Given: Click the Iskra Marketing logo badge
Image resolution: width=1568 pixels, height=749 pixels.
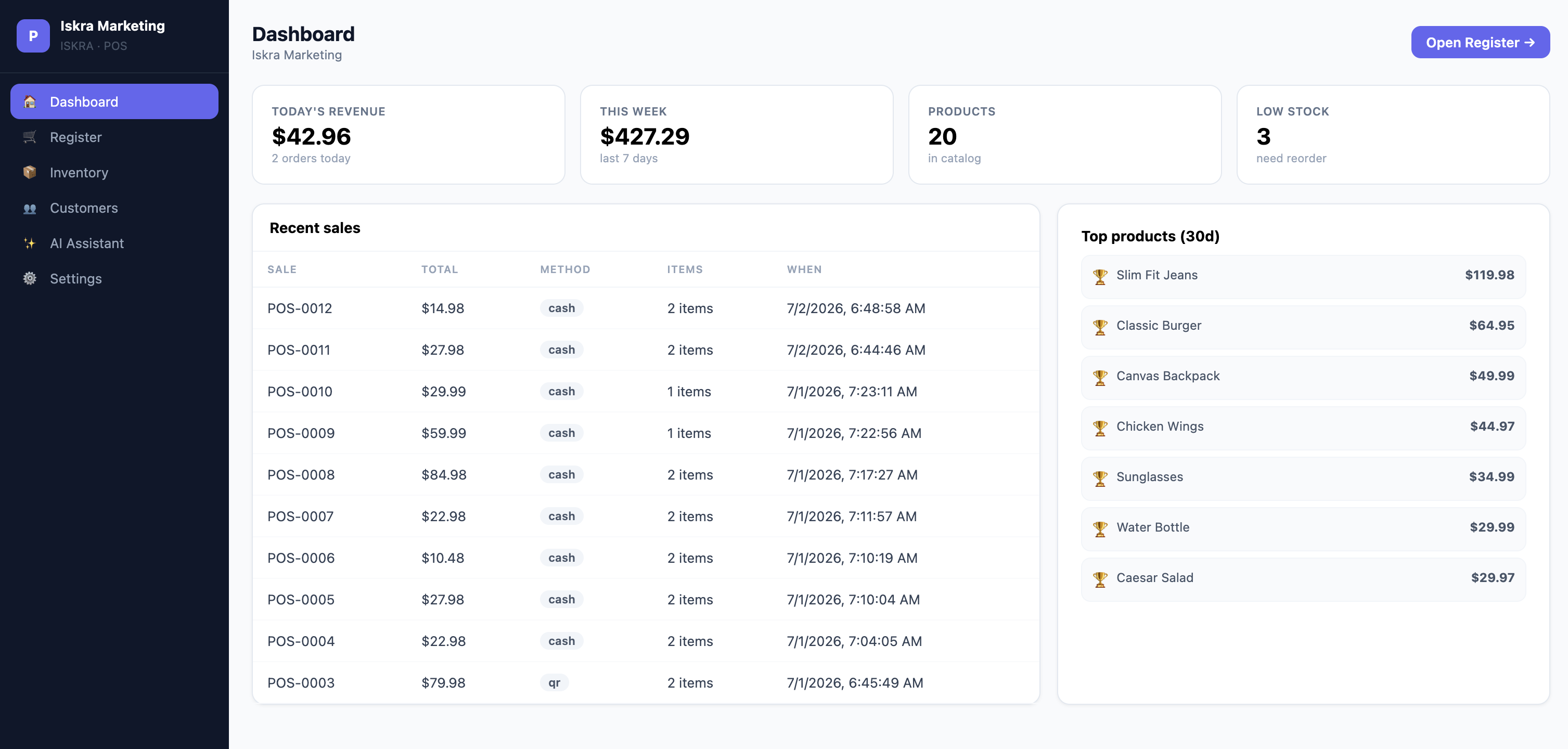Looking at the screenshot, I should [33, 36].
